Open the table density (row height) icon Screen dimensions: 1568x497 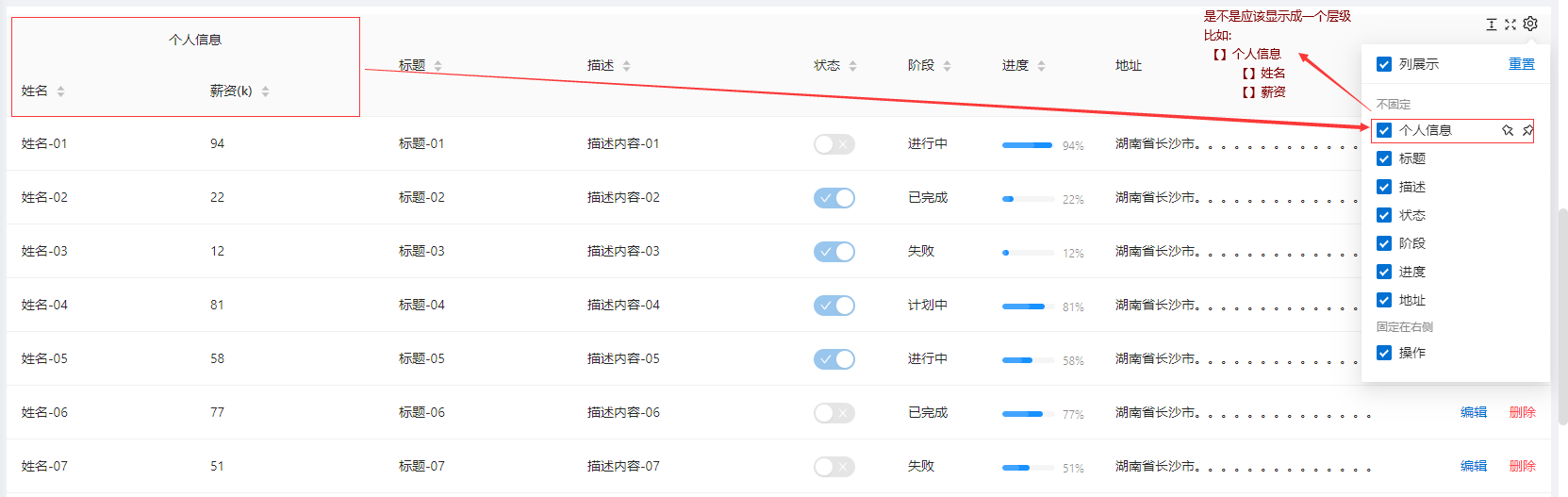(1492, 25)
